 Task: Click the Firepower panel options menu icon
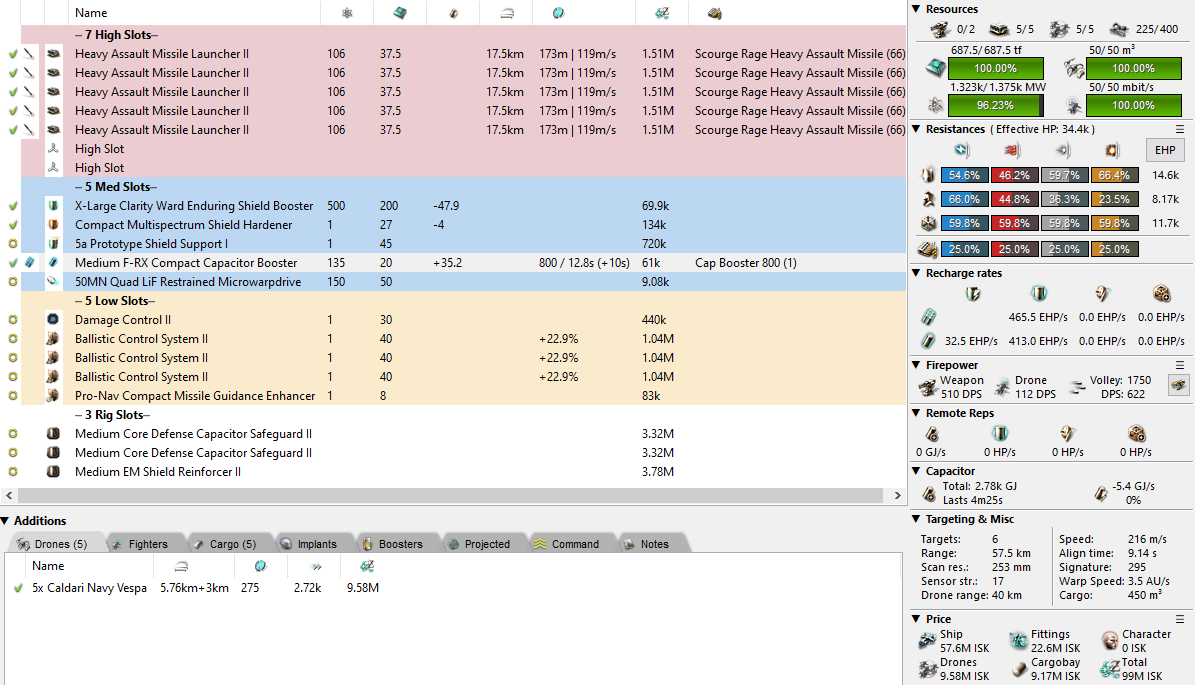pos(1180,365)
